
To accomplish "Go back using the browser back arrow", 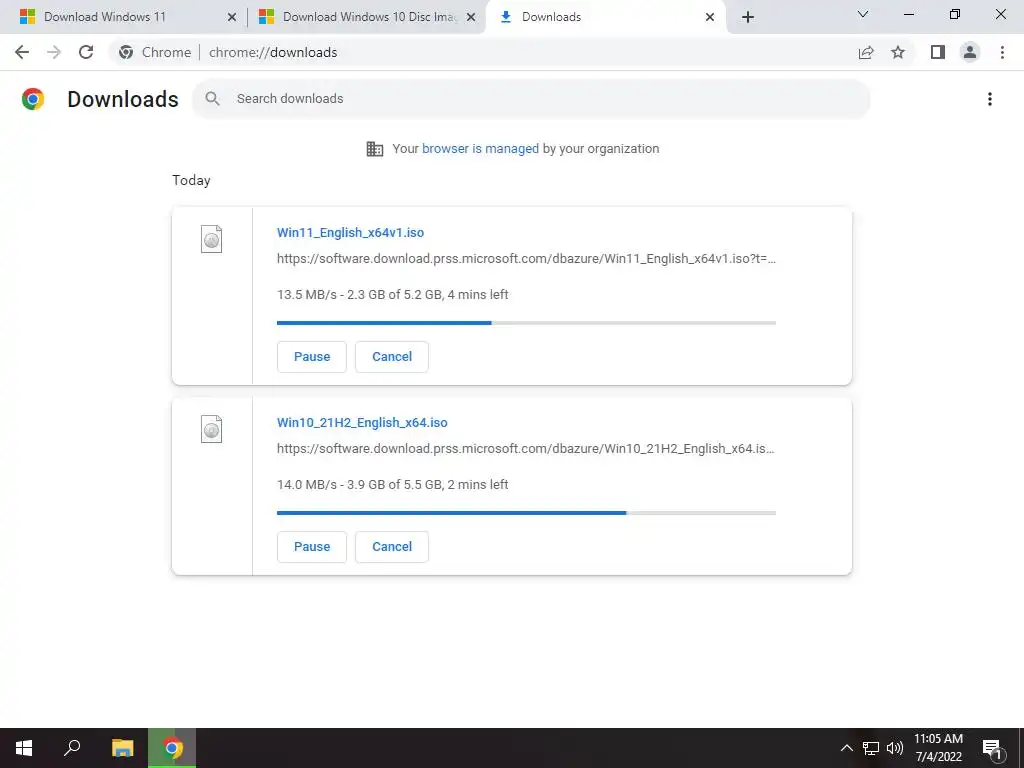I will (x=22, y=52).
